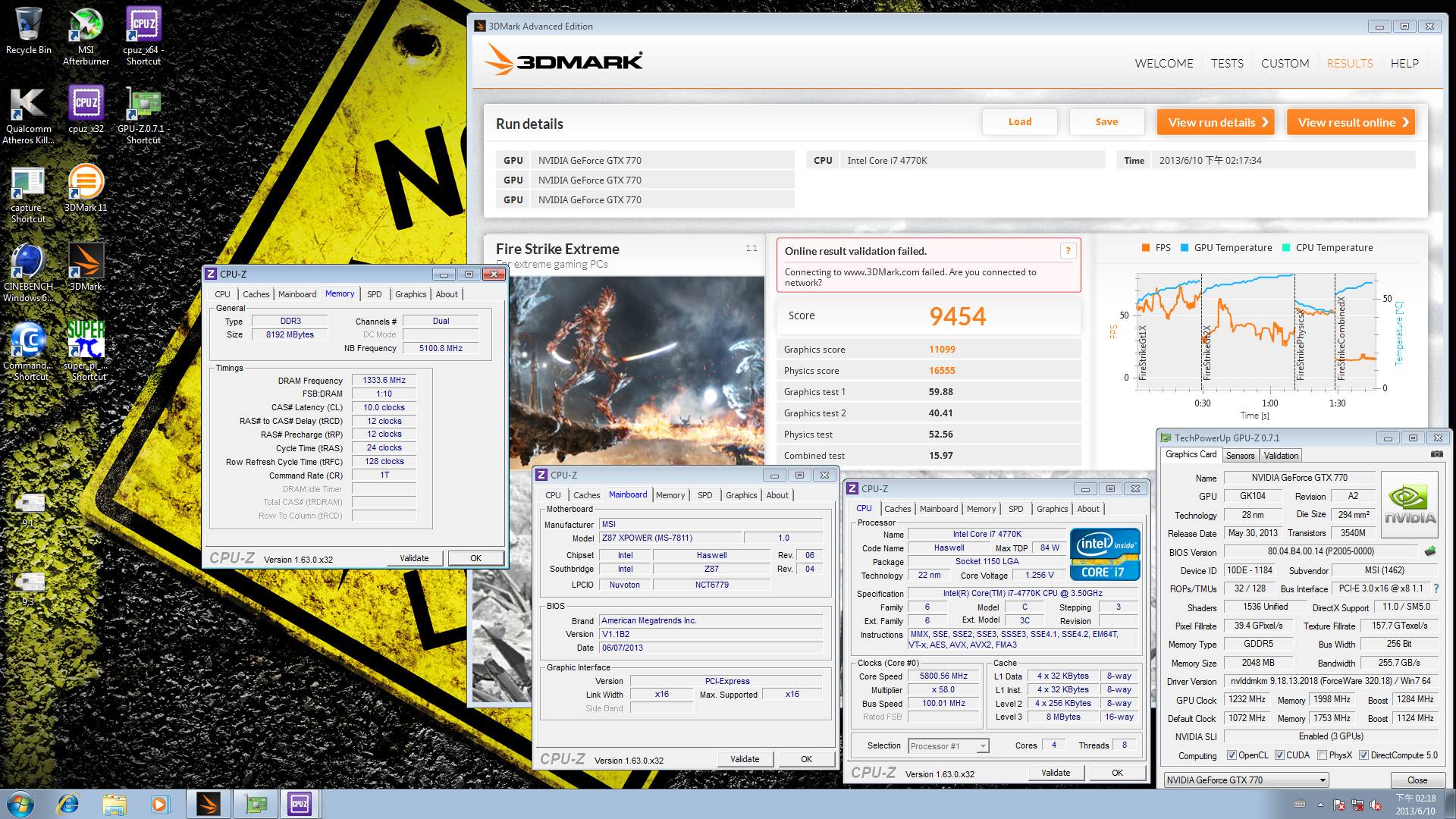Select the capture Shortcut desktop icon
Viewport: 1456px width, 819px height.
[29, 194]
